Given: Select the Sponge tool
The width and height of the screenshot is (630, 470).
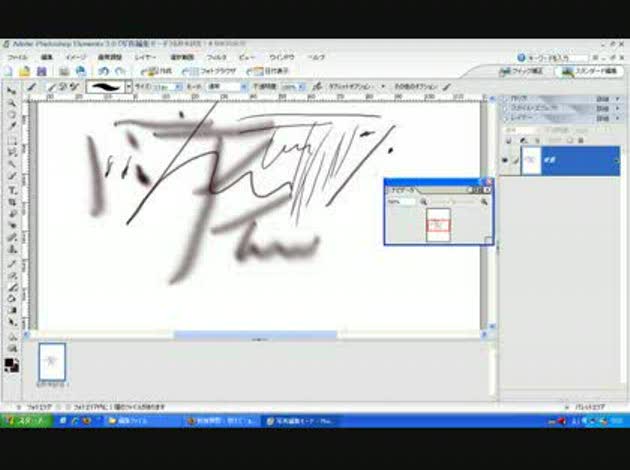Looking at the screenshot, I should point(12,348).
